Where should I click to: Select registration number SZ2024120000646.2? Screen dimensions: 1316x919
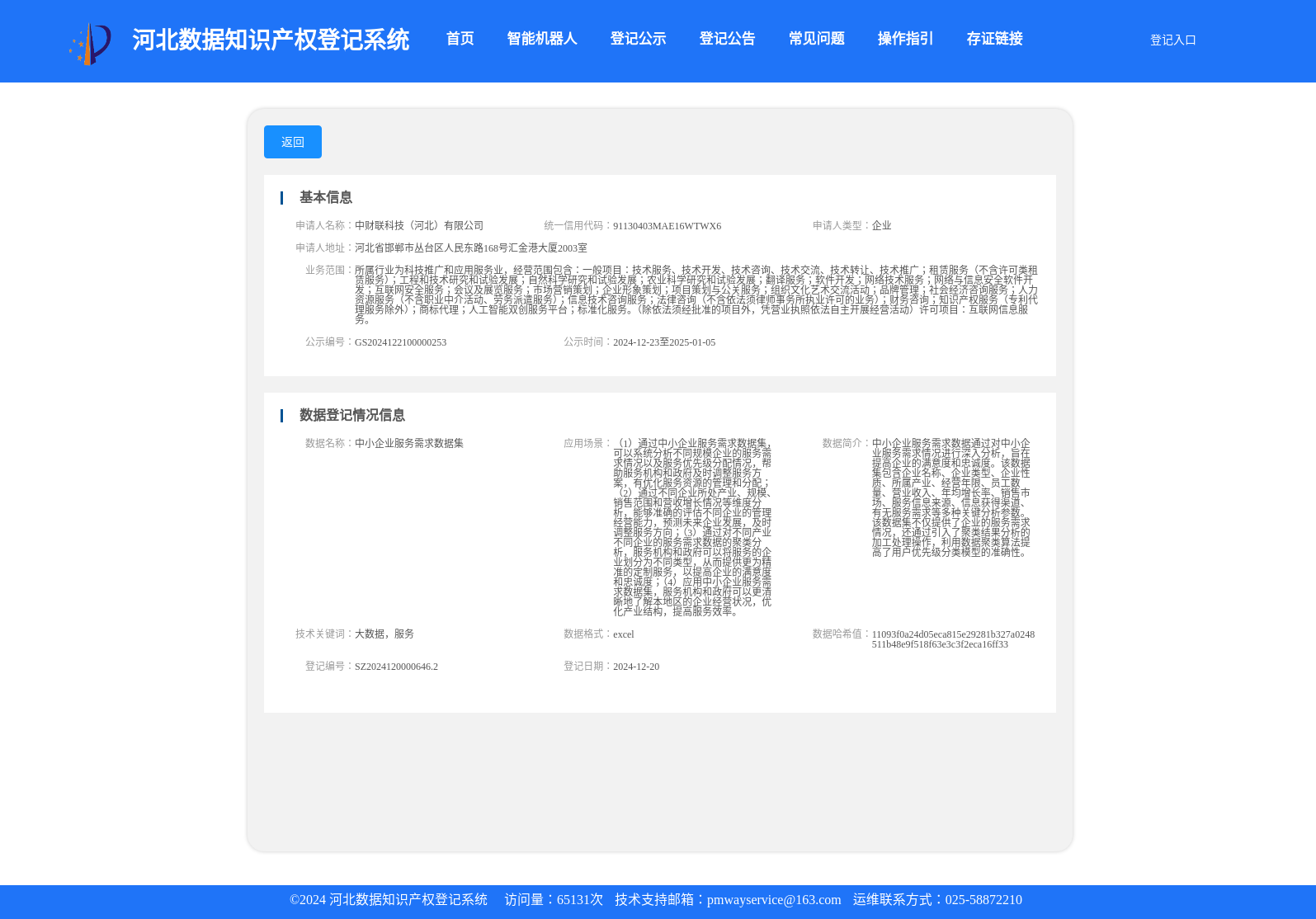click(396, 667)
